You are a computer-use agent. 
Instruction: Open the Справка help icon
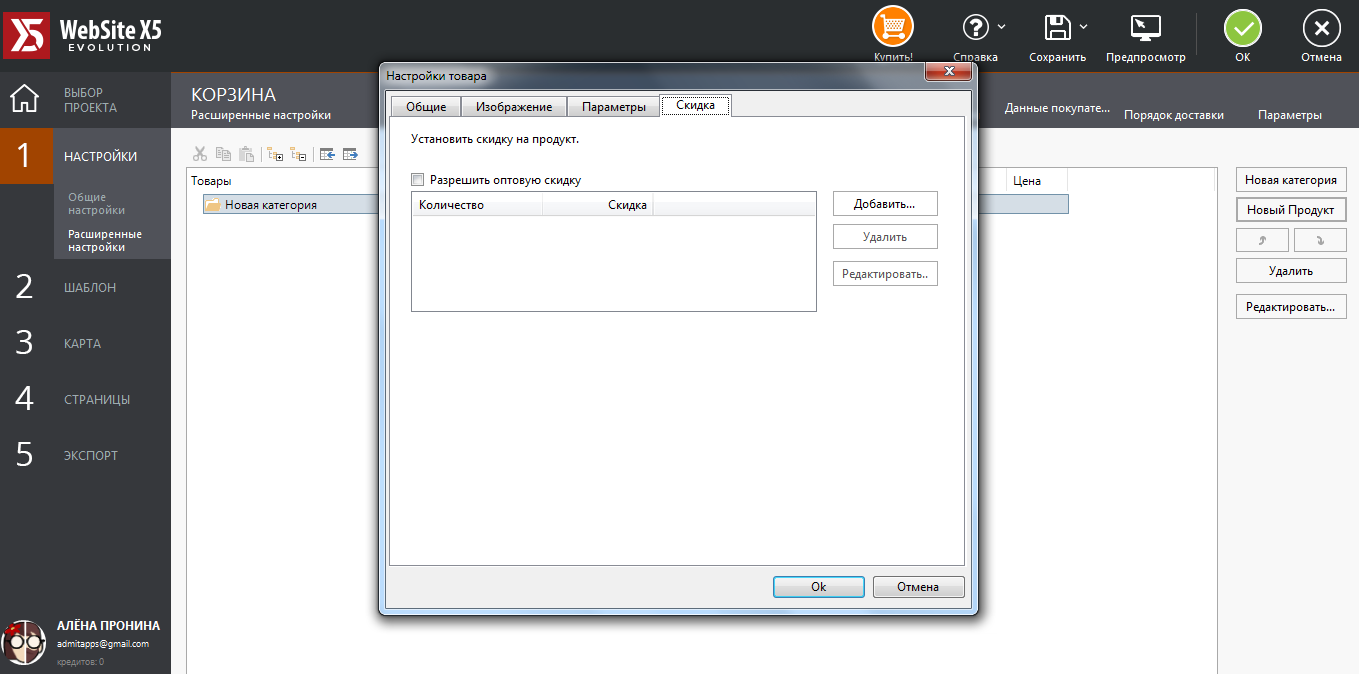(976, 27)
